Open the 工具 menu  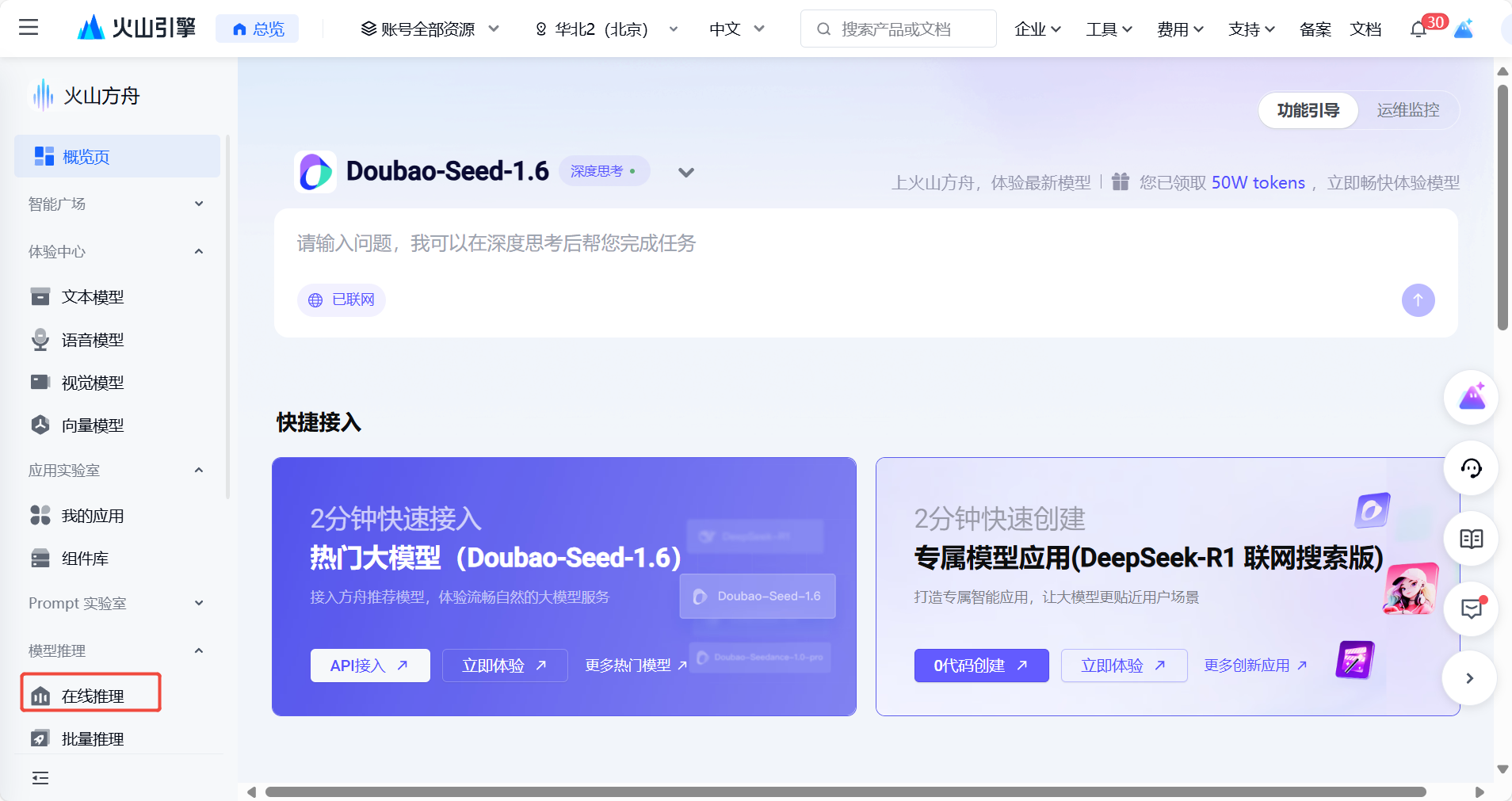(1109, 29)
